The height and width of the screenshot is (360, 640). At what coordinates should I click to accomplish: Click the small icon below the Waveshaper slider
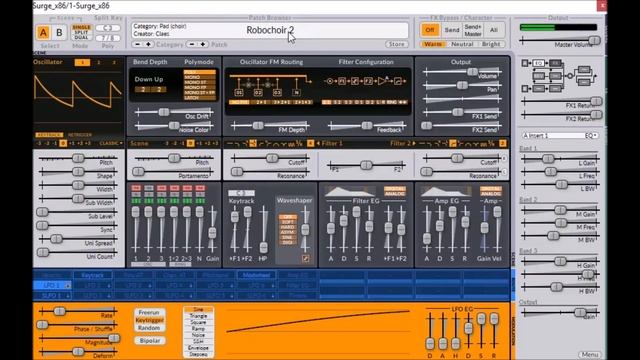305,258
